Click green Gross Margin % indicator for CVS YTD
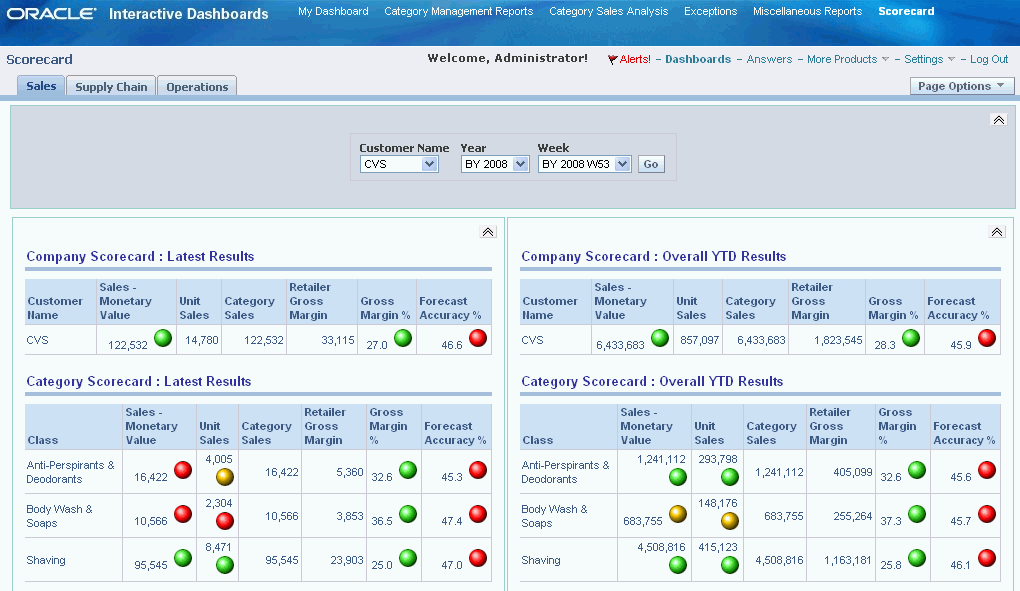 pyautogui.click(x=911, y=338)
